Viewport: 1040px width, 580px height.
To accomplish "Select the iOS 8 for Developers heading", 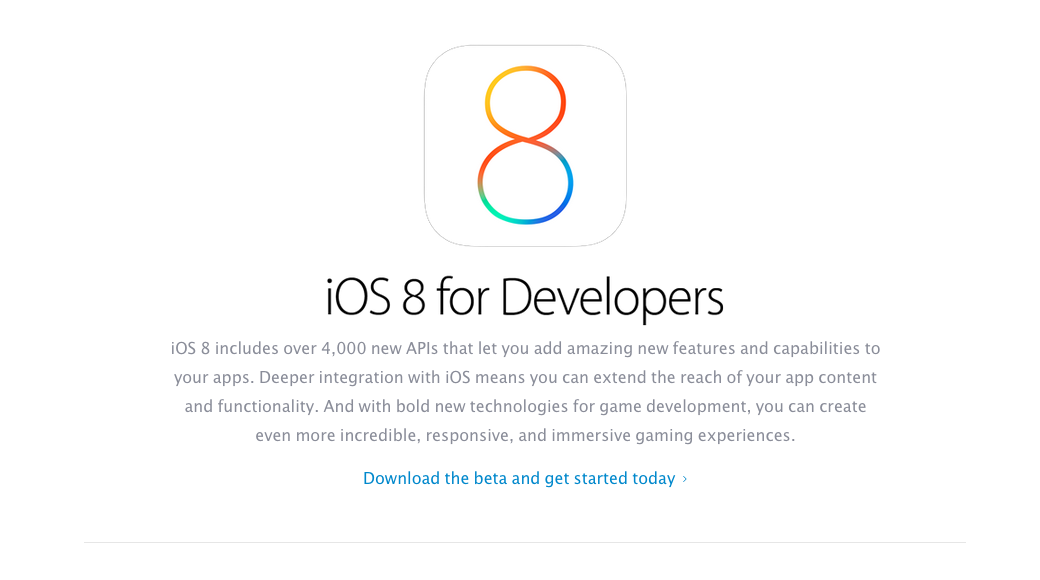I will pos(524,297).
